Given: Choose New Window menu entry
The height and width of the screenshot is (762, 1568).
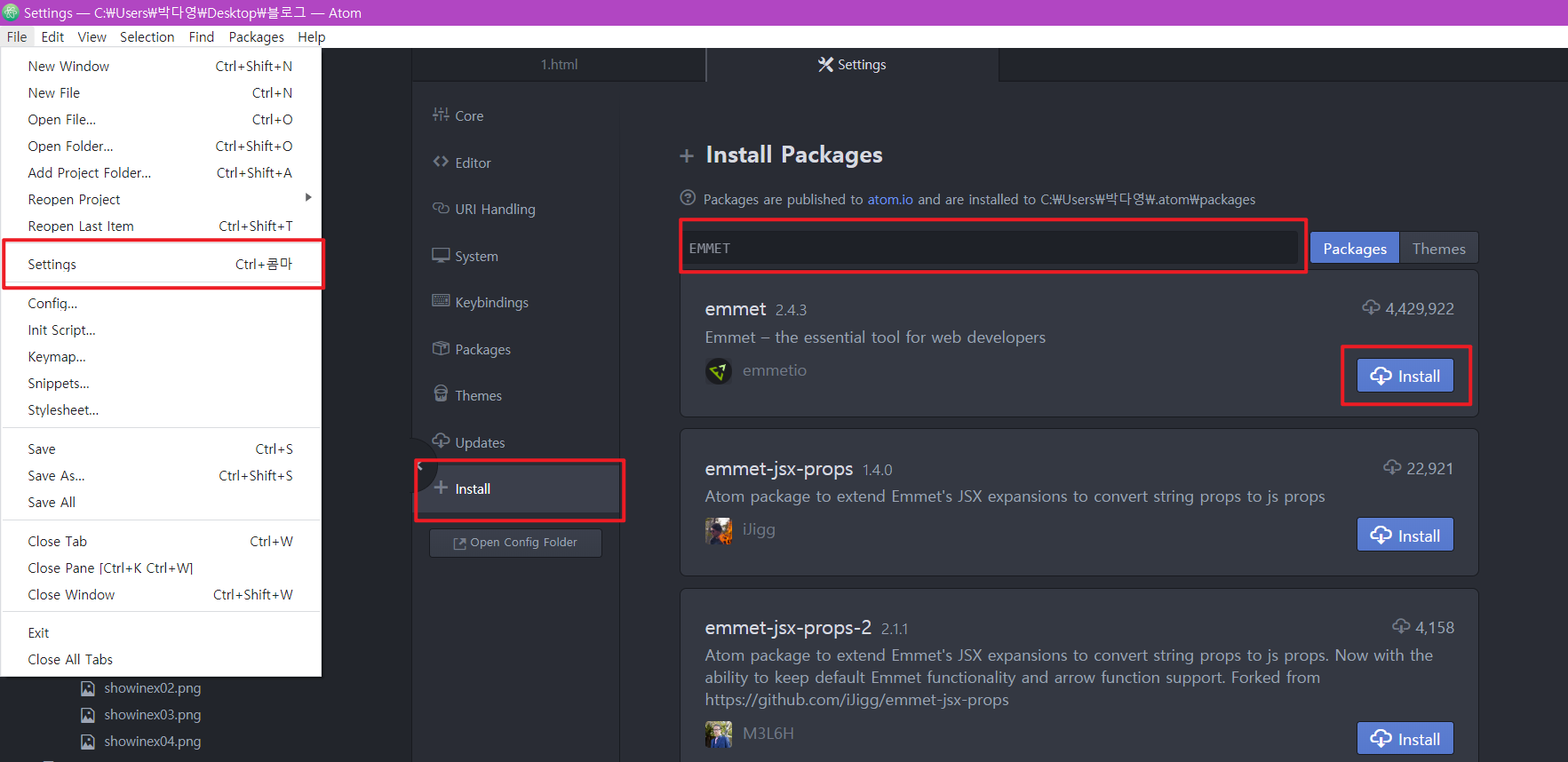Looking at the screenshot, I should click(x=161, y=66).
